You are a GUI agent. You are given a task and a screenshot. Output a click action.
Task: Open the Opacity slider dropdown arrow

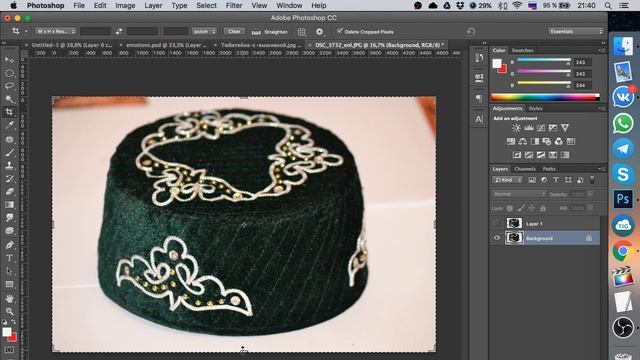pos(590,194)
